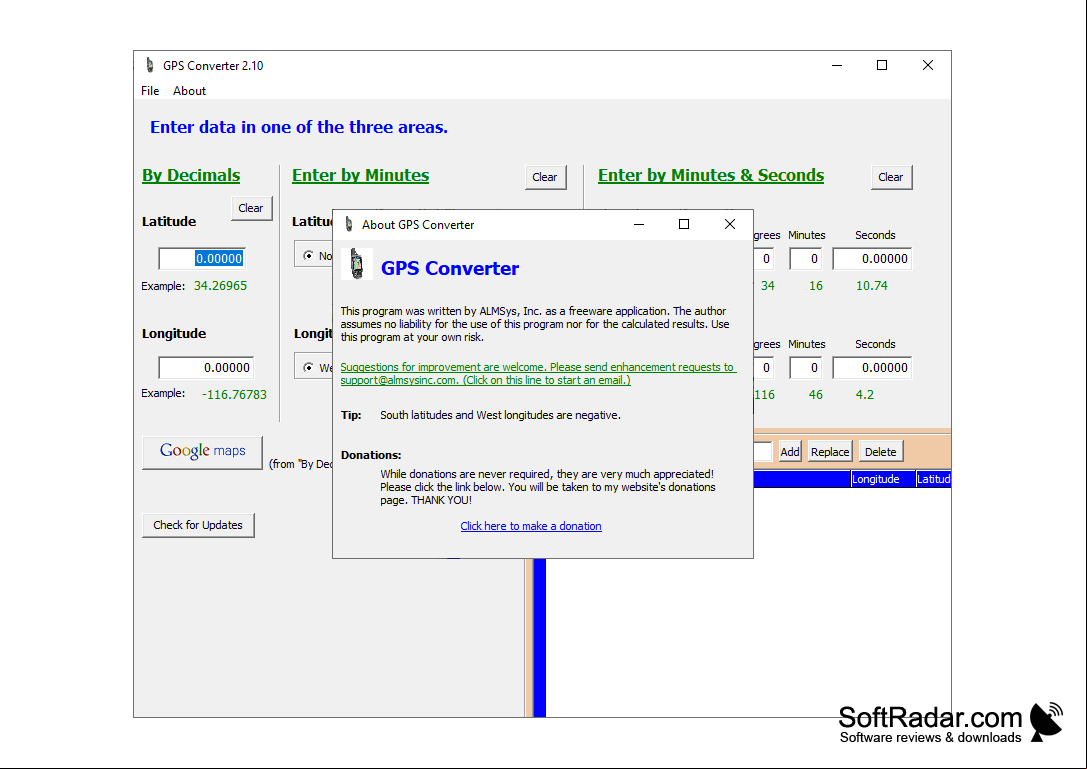Click the GPS device logo in About dialog
1087x769 pixels.
pyautogui.click(x=357, y=264)
